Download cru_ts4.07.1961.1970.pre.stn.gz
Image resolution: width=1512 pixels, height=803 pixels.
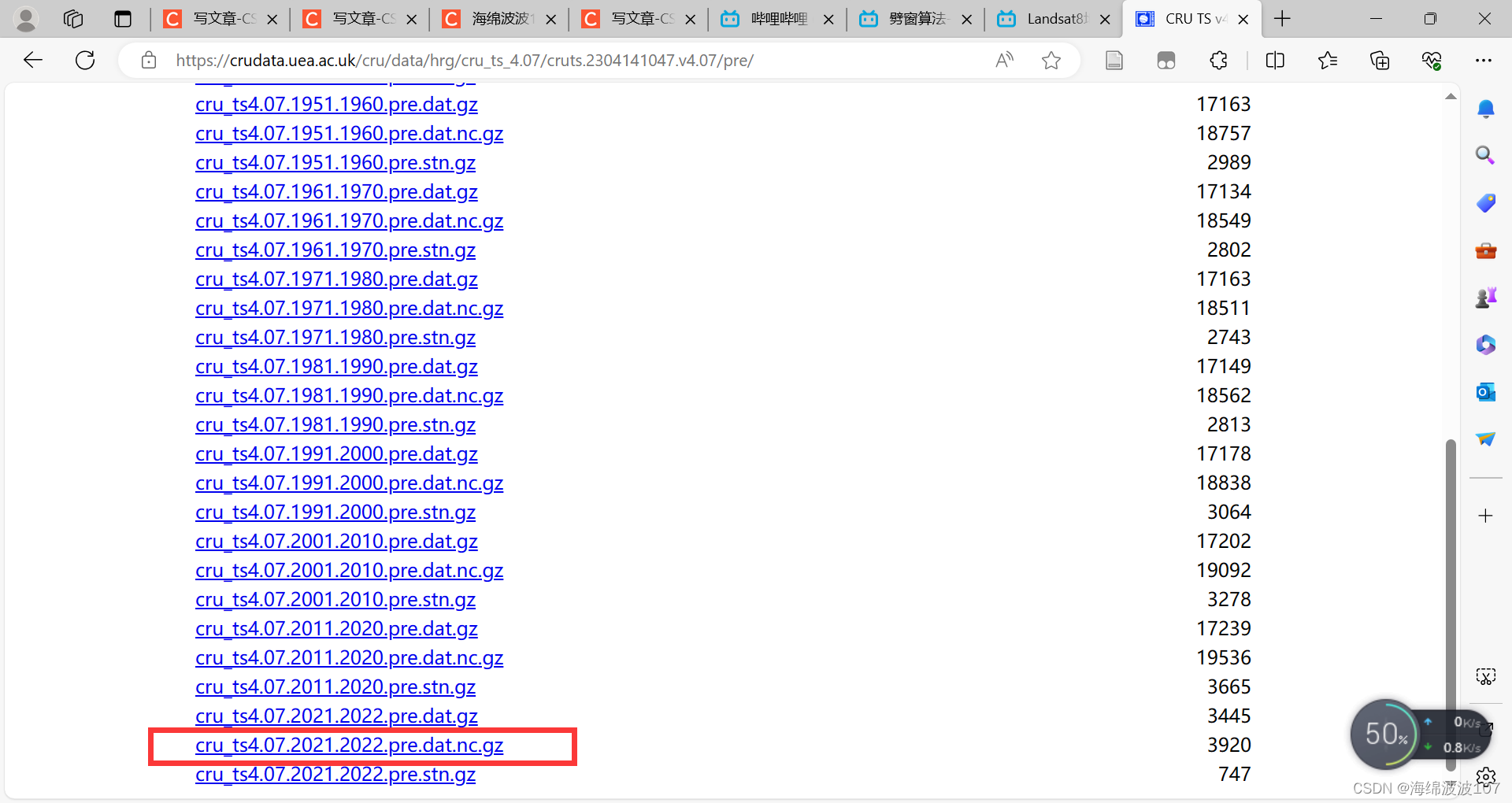point(335,250)
